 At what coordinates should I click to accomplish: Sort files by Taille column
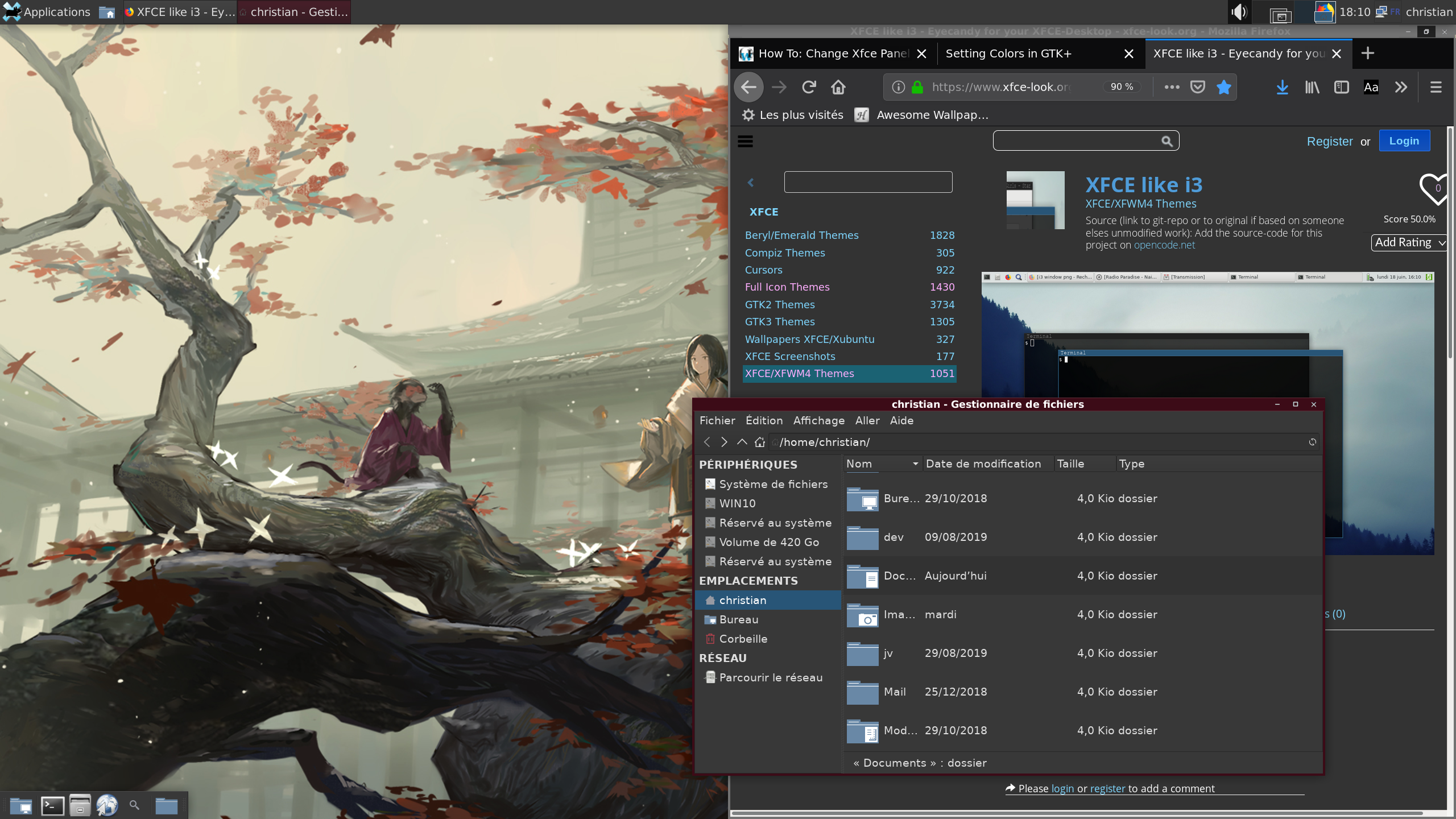(1085, 464)
